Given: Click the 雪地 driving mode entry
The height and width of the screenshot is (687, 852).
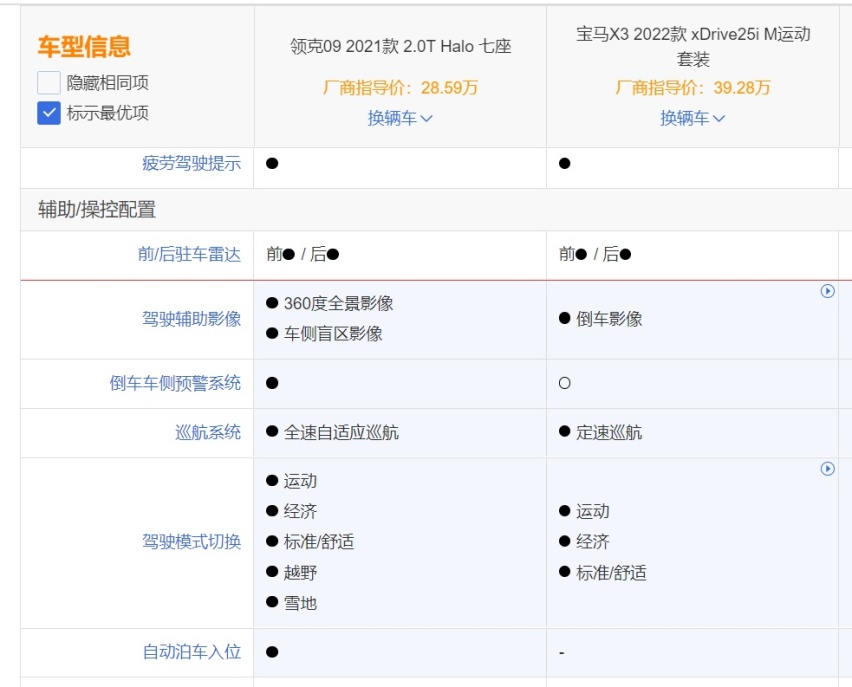Looking at the screenshot, I should point(292,603).
